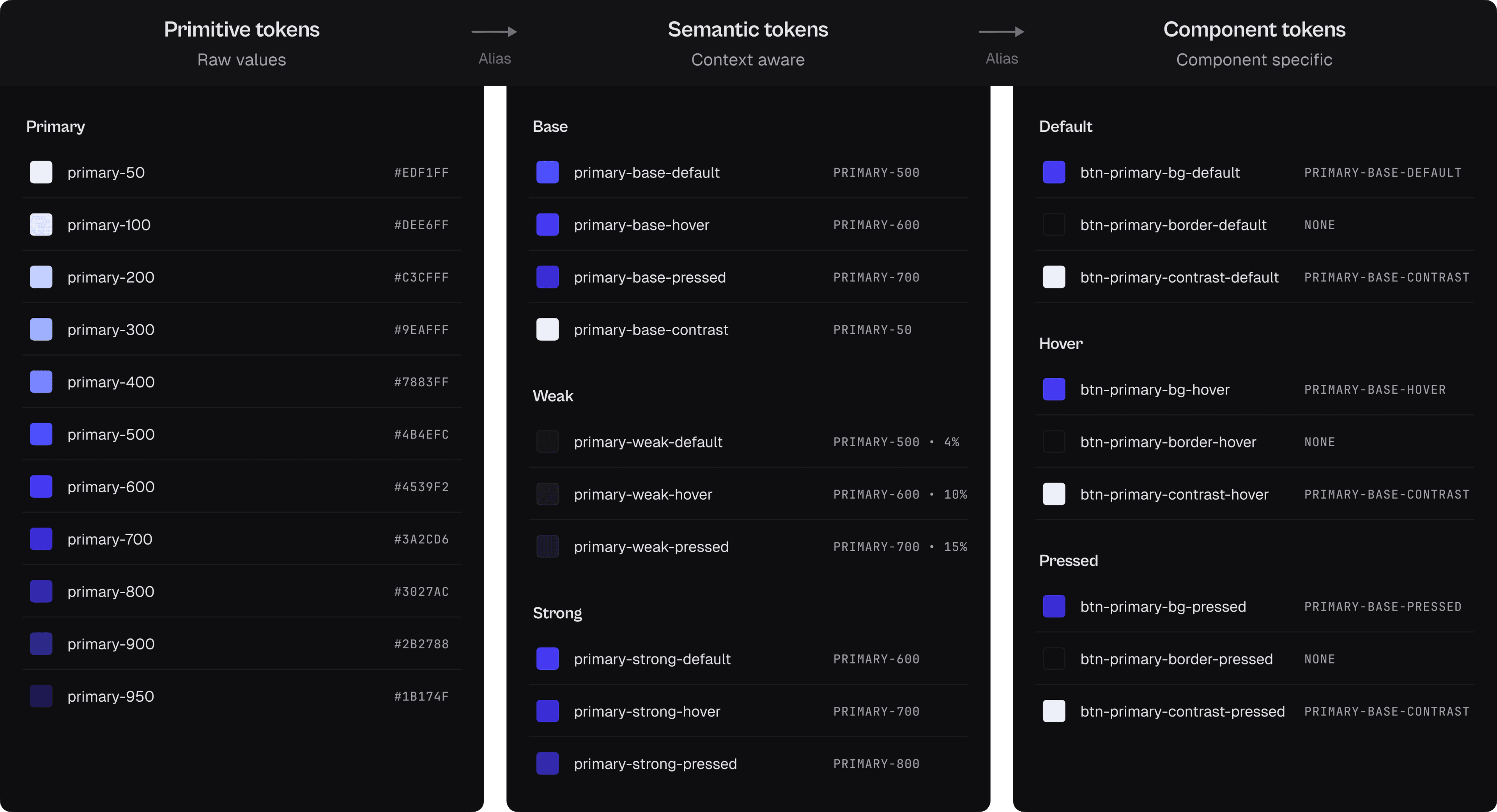Click the 'Context aware' subtitle
This screenshot has width=1497, height=812.
pos(748,60)
